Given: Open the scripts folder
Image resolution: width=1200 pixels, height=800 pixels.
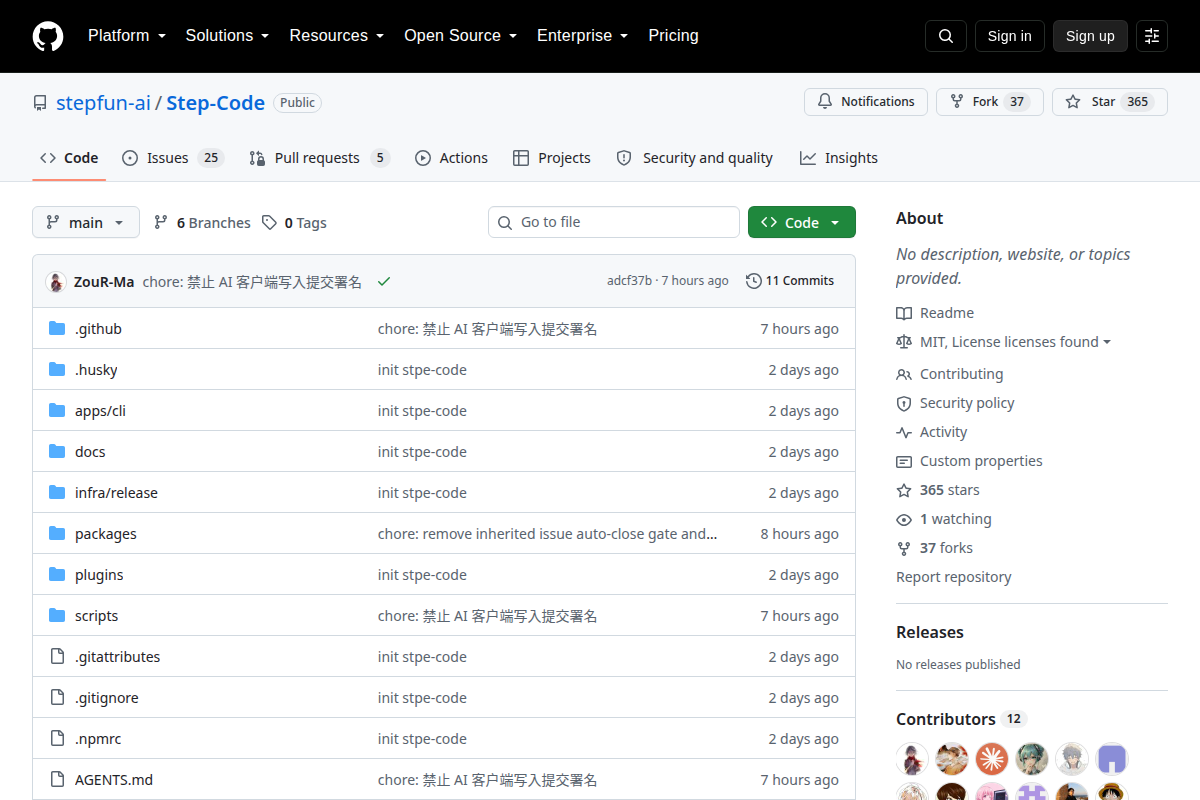Looking at the screenshot, I should tap(96, 616).
